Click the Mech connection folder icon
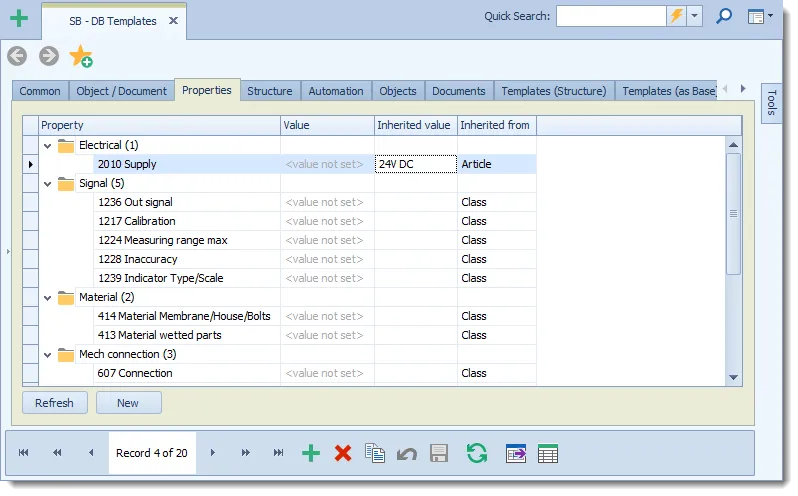The width and height of the screenshot is (798, 496). point(66,355)
